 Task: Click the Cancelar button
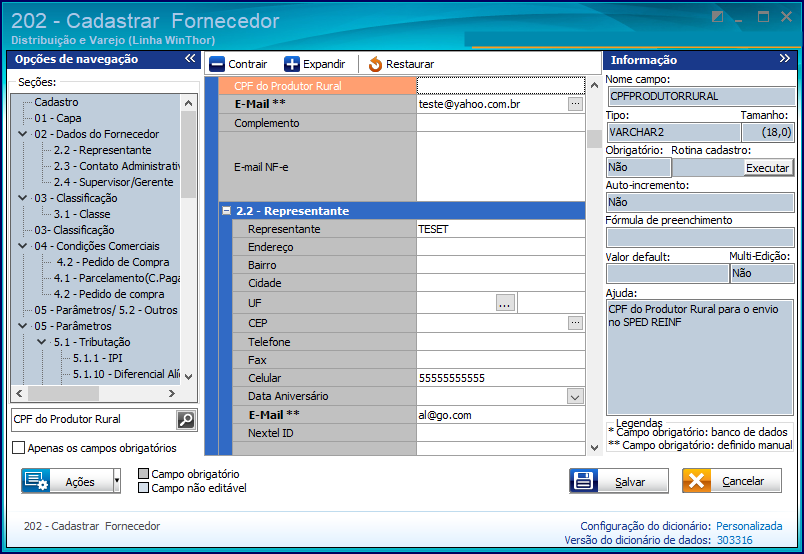tap(732, 481)
